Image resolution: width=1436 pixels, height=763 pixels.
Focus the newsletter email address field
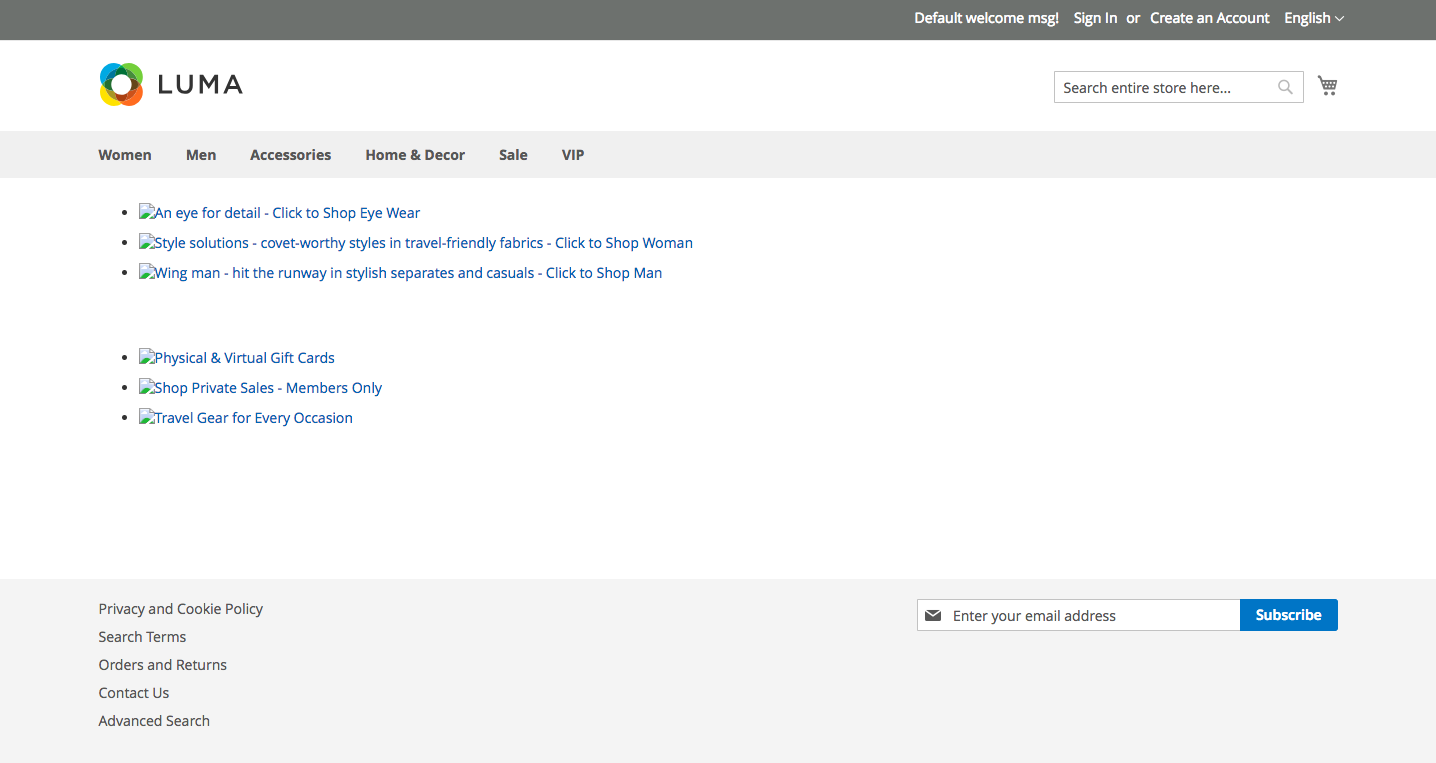(1090, 616)
